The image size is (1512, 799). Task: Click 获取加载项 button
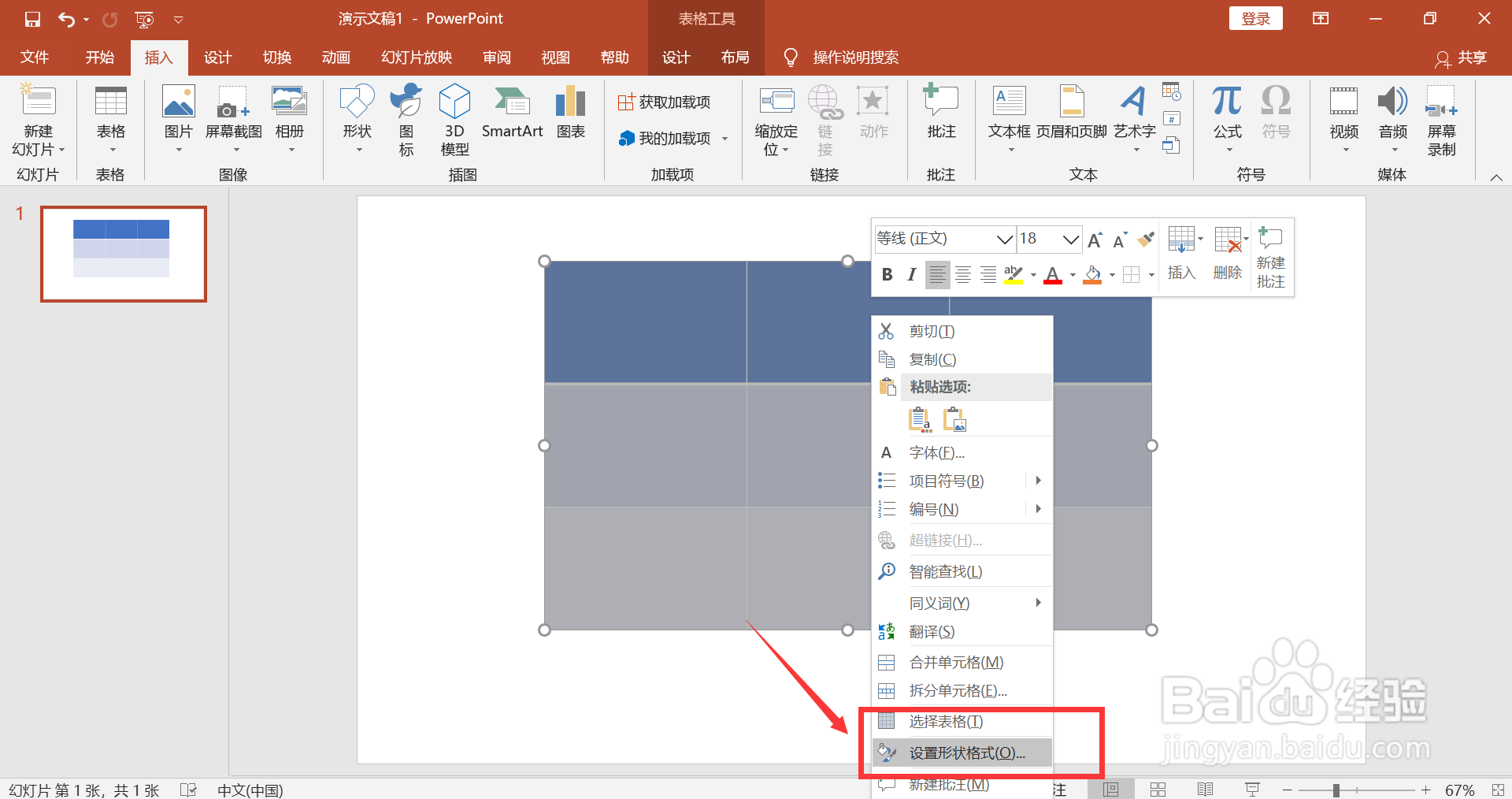[x=665, y=102]
